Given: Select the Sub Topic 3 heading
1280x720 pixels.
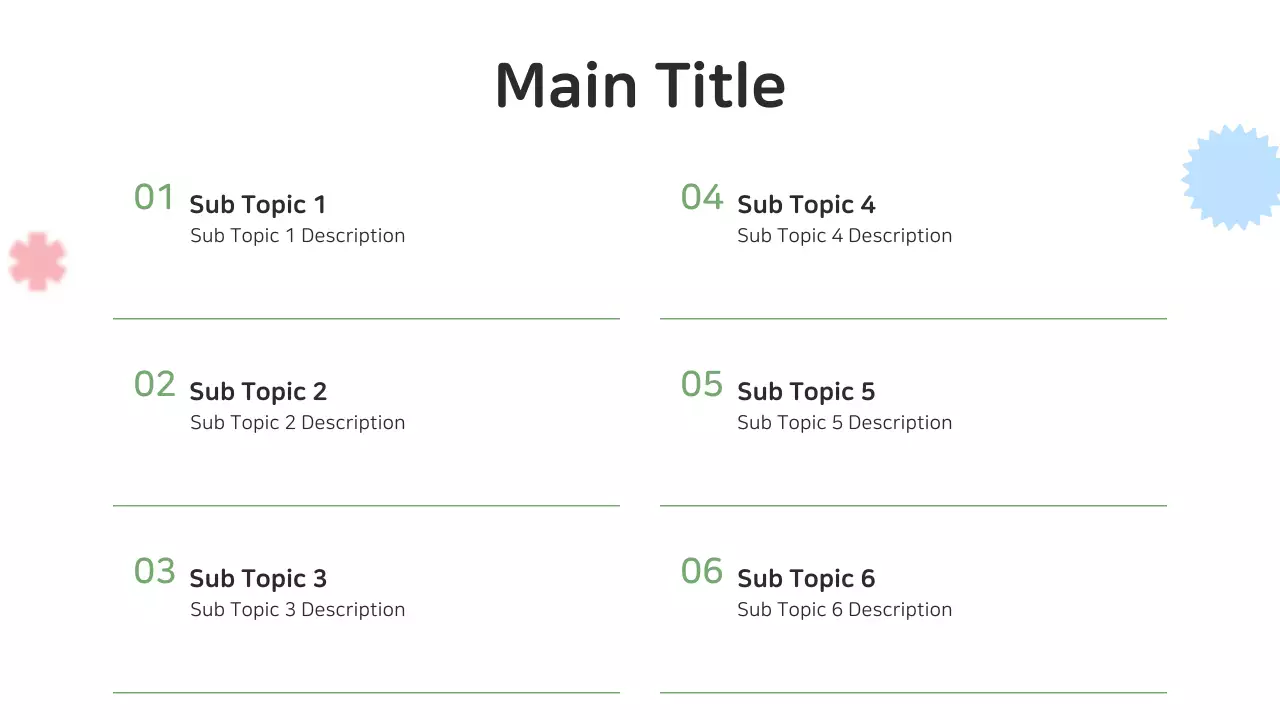Looking at the screenshot, I should tap(257, 579).
